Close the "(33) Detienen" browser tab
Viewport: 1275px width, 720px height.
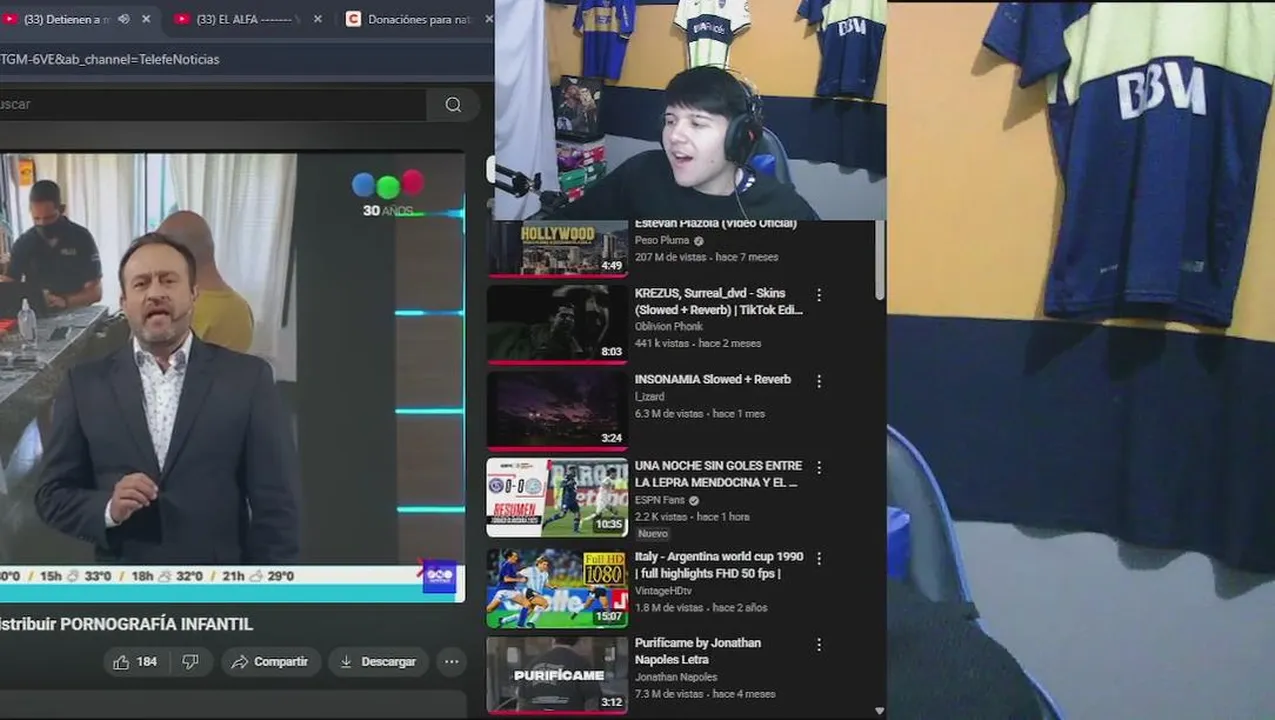pos(146,19)
